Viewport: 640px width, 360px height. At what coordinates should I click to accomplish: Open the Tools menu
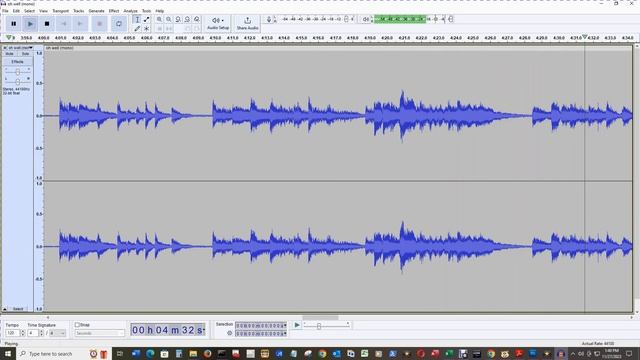coord(147,11)
